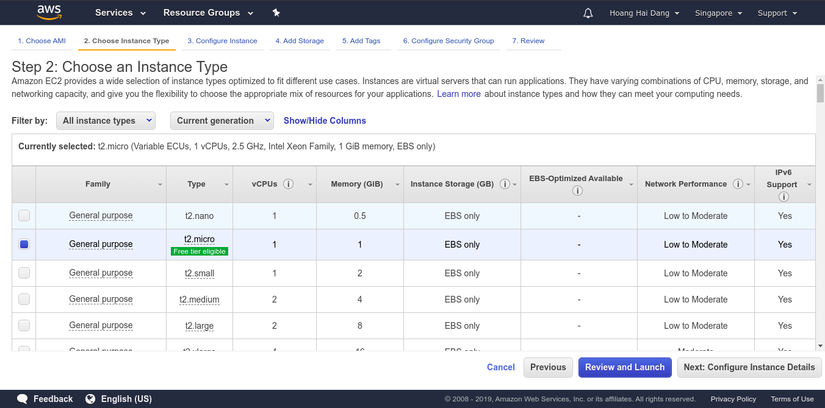Uncheck the t2.micro instance checkbox
This screenshot has height=408, width=825.
24,244
